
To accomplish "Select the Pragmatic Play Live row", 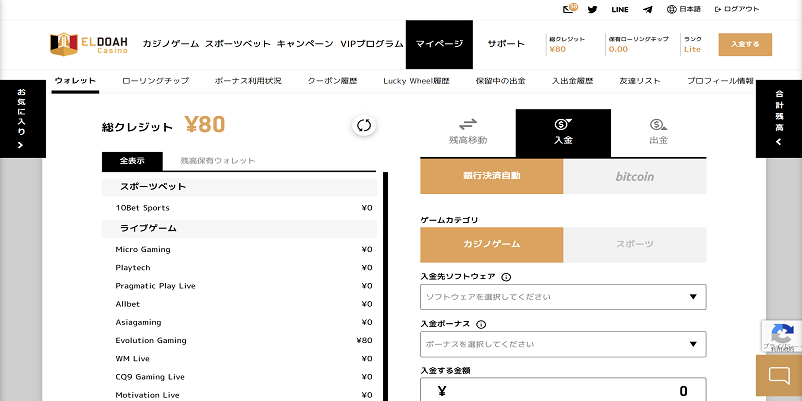I will click(239, 286).
